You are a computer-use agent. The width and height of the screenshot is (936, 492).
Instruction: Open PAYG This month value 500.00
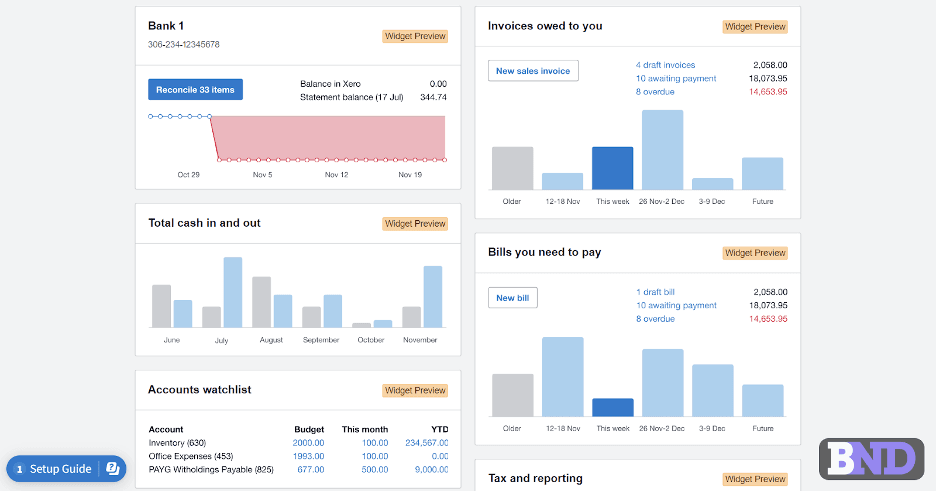[x=374, y=469]
